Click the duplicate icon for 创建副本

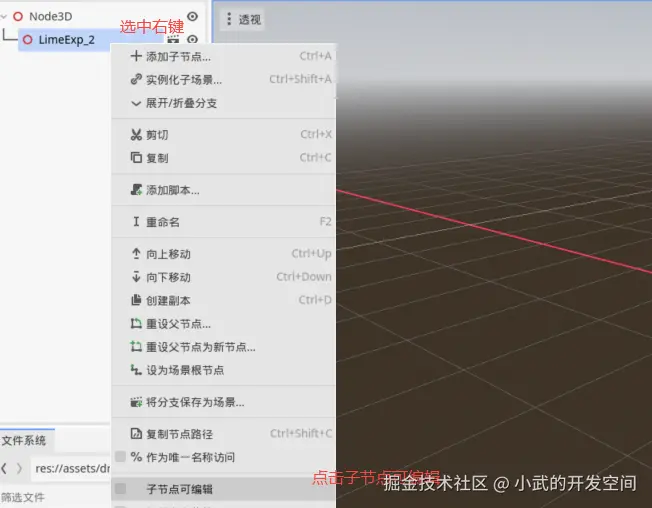(x=136, y=300)
